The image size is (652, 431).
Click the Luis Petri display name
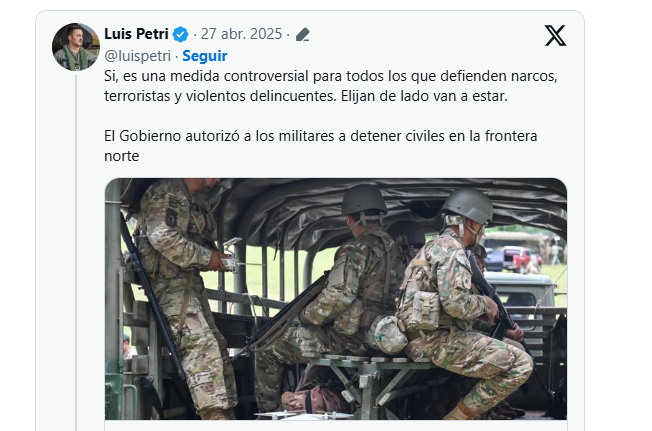136,34
